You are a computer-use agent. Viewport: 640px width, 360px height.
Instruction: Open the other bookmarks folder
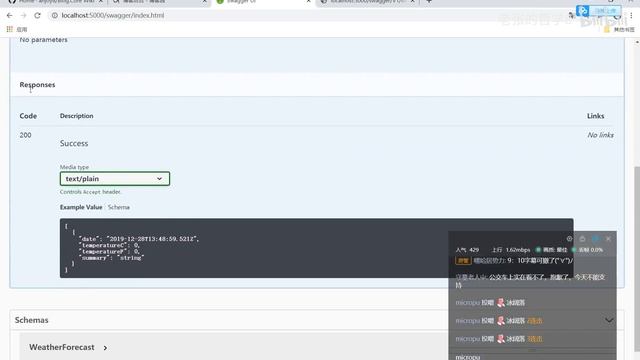click(x=619, y=29)
